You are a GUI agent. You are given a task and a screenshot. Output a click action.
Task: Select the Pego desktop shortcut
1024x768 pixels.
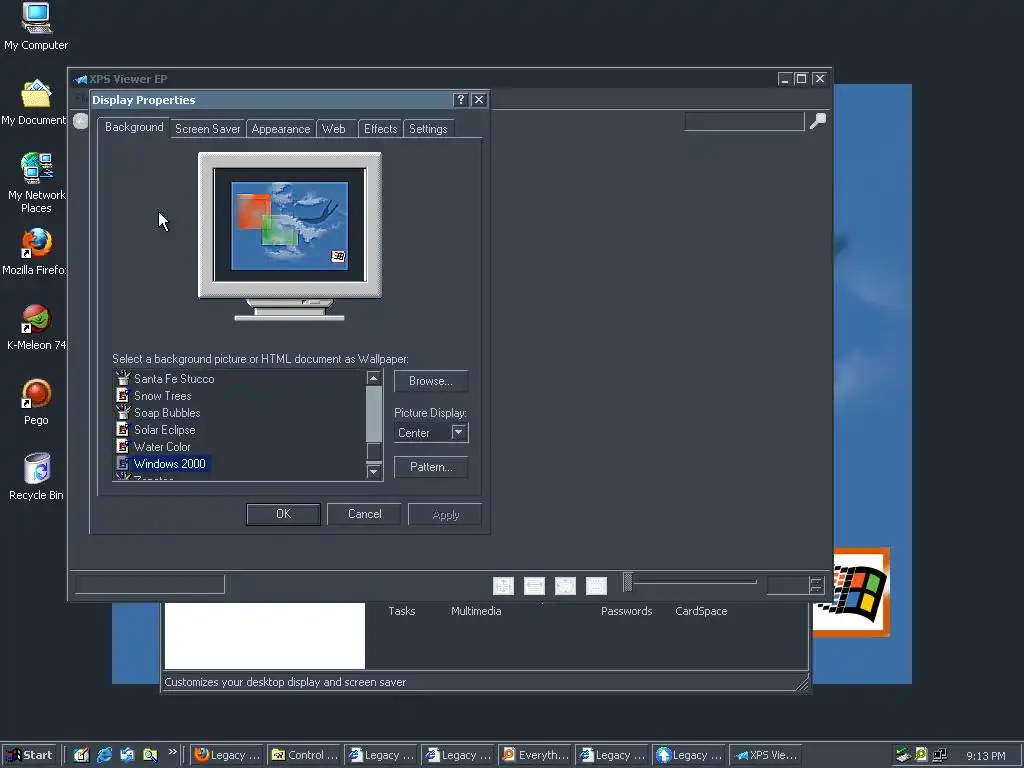(x=36, y=402)
